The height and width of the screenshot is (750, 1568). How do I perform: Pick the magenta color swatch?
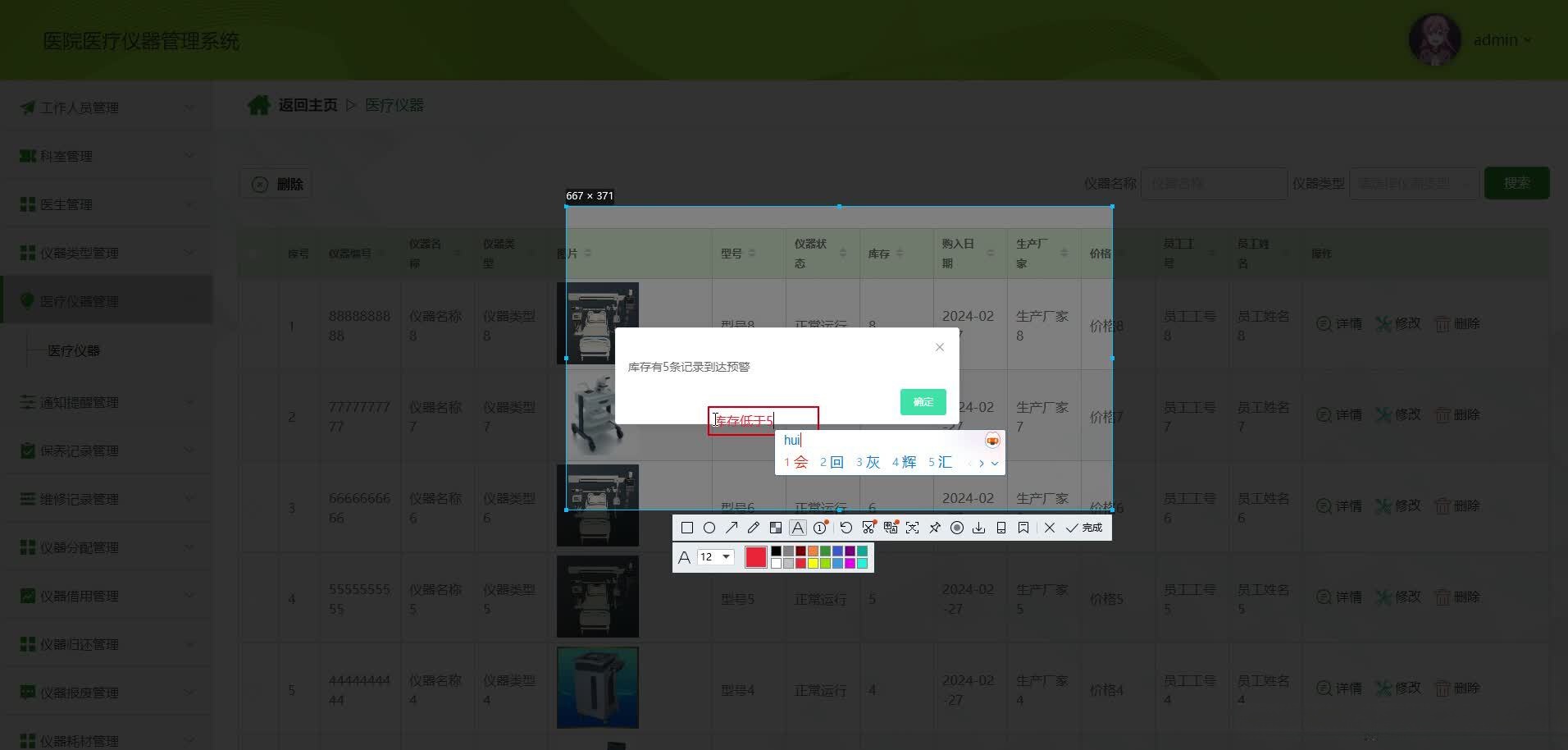click(x=850, y=563)
